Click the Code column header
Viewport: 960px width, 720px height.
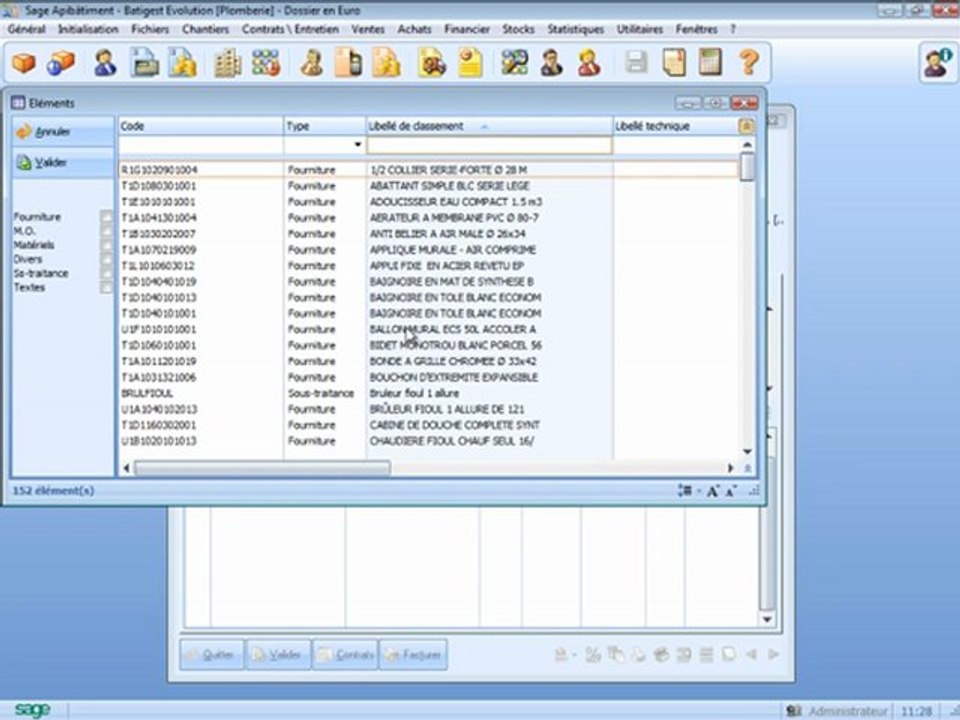pyautogui.click(x=200, y=126)
